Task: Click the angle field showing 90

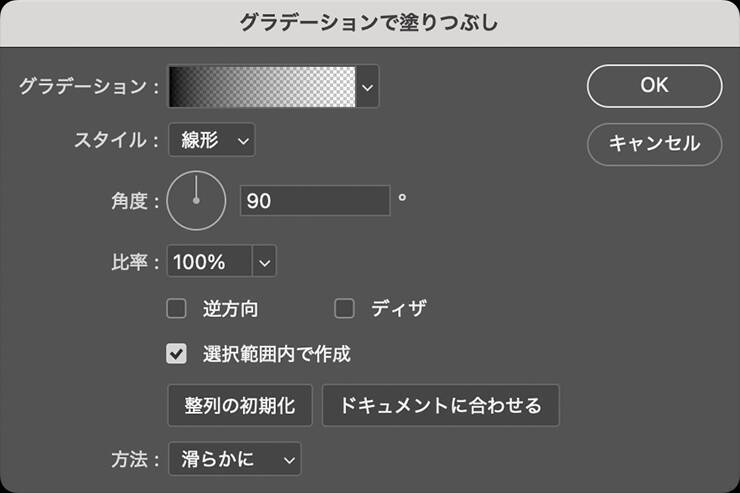Action: 314,201
